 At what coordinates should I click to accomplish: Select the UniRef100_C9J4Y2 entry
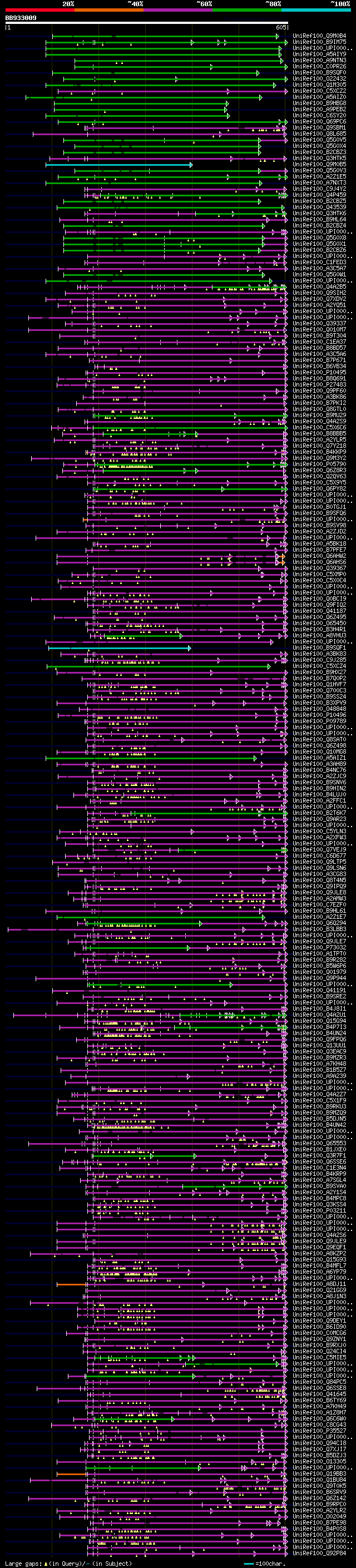(x=319, y=189)
